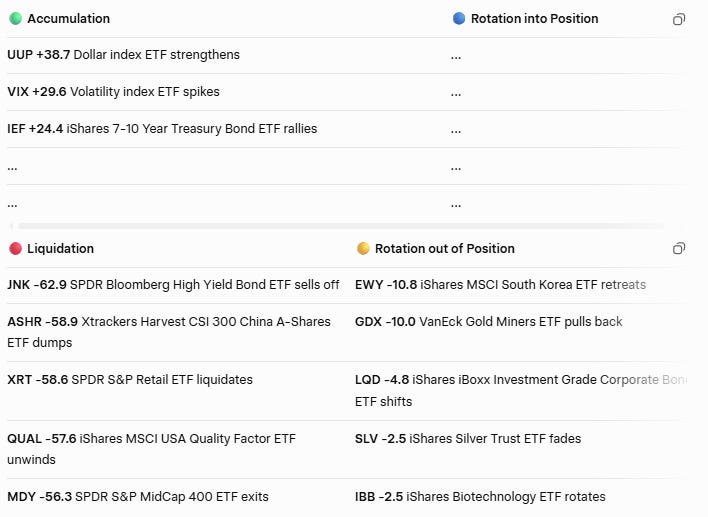
Task: Click the green Accumulation circle icon
Action: pyautogui.click(x=15, y=19)
